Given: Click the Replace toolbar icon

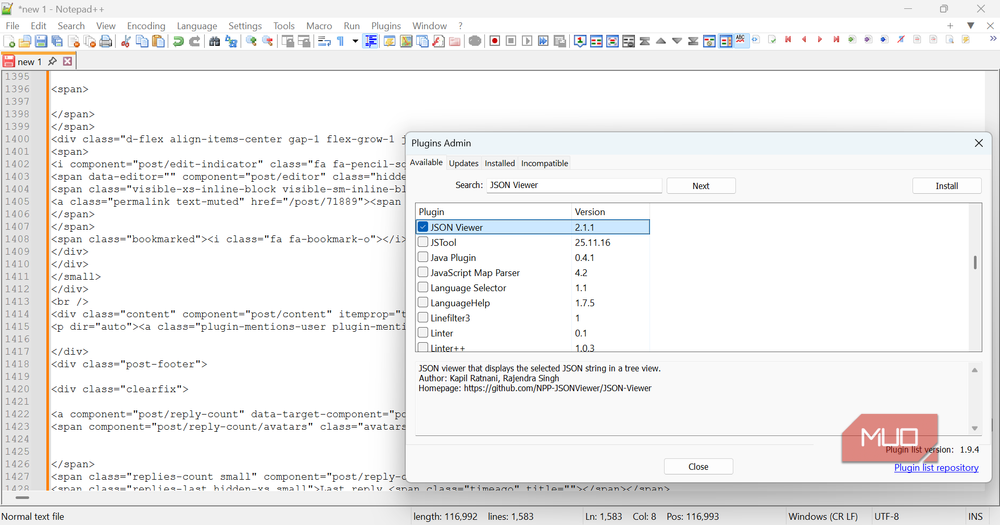Looking at the screenshot, I should click(x=231, y=41).
